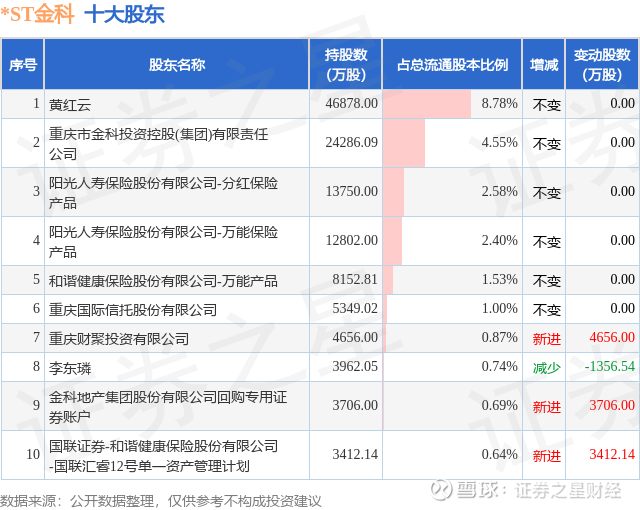Click the data source disclaimer '数据来源：公开数据整理'
The image size is (640, 510).
pyautogui.click(x=77, y=501)
